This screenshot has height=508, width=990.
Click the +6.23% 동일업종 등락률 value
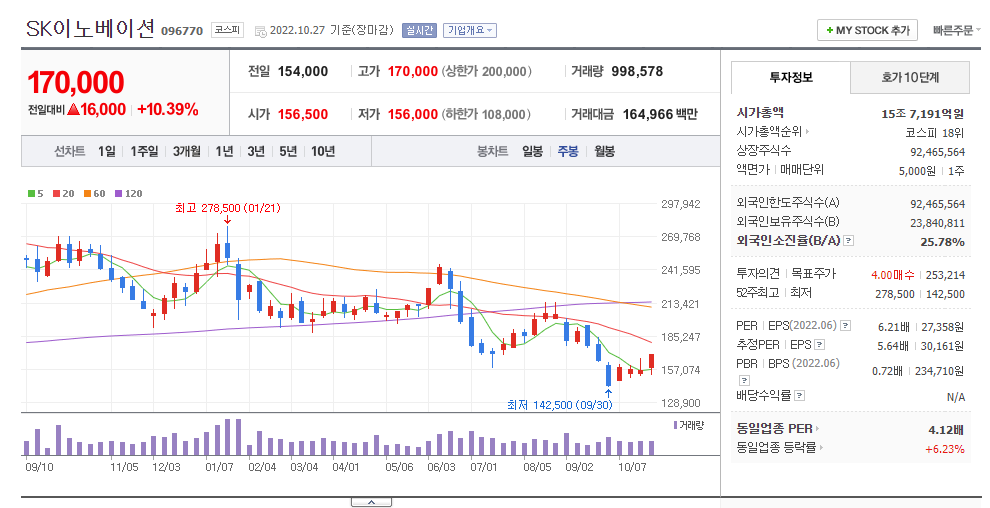[x=945, y=449]
